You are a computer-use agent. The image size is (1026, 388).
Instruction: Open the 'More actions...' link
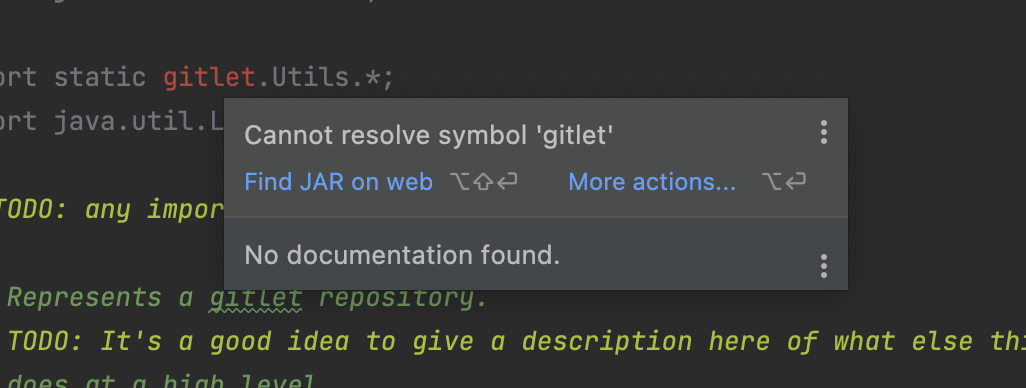coord(652,182)
